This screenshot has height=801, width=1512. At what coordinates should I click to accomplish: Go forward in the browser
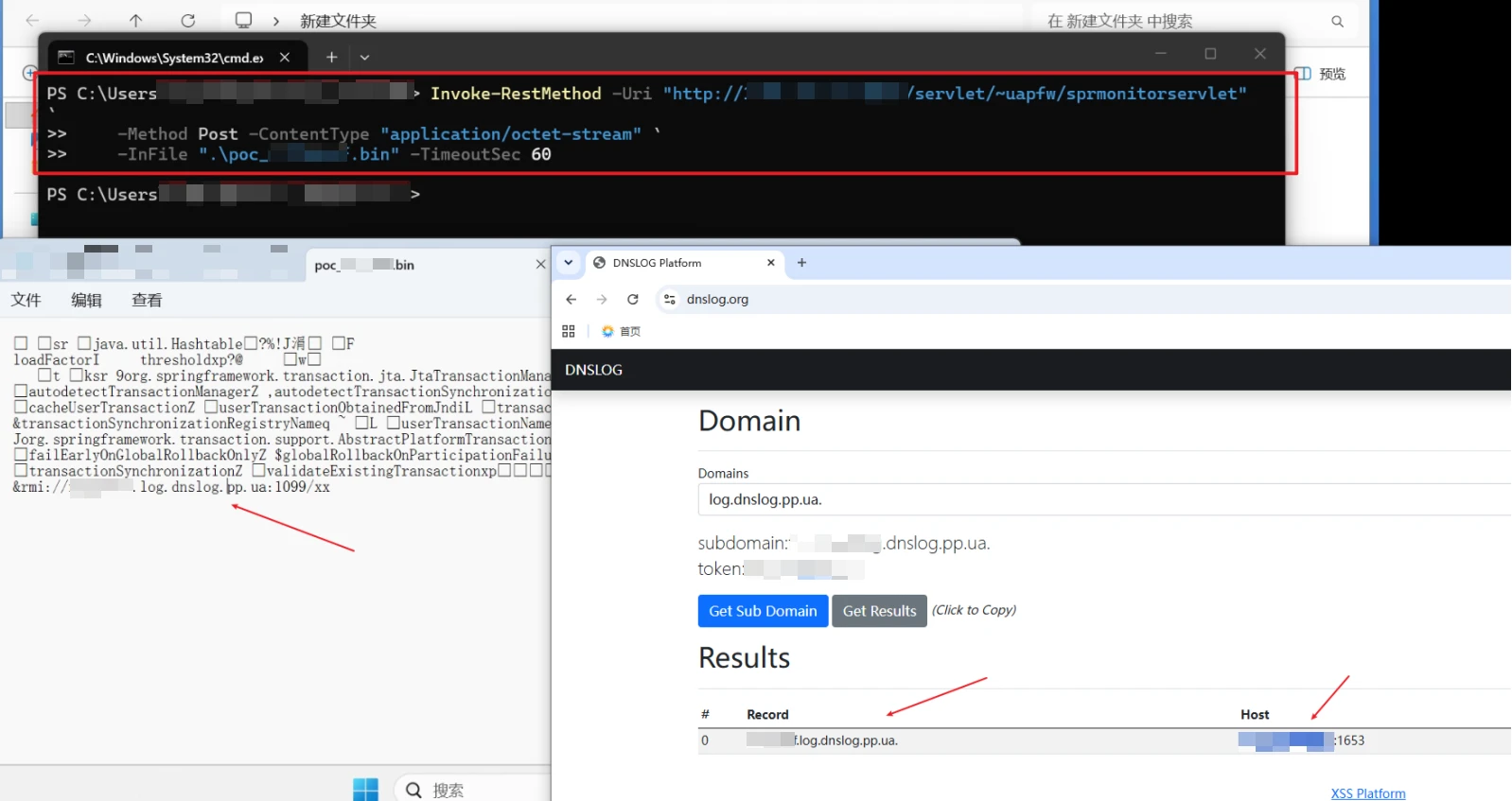click(602, 300)
